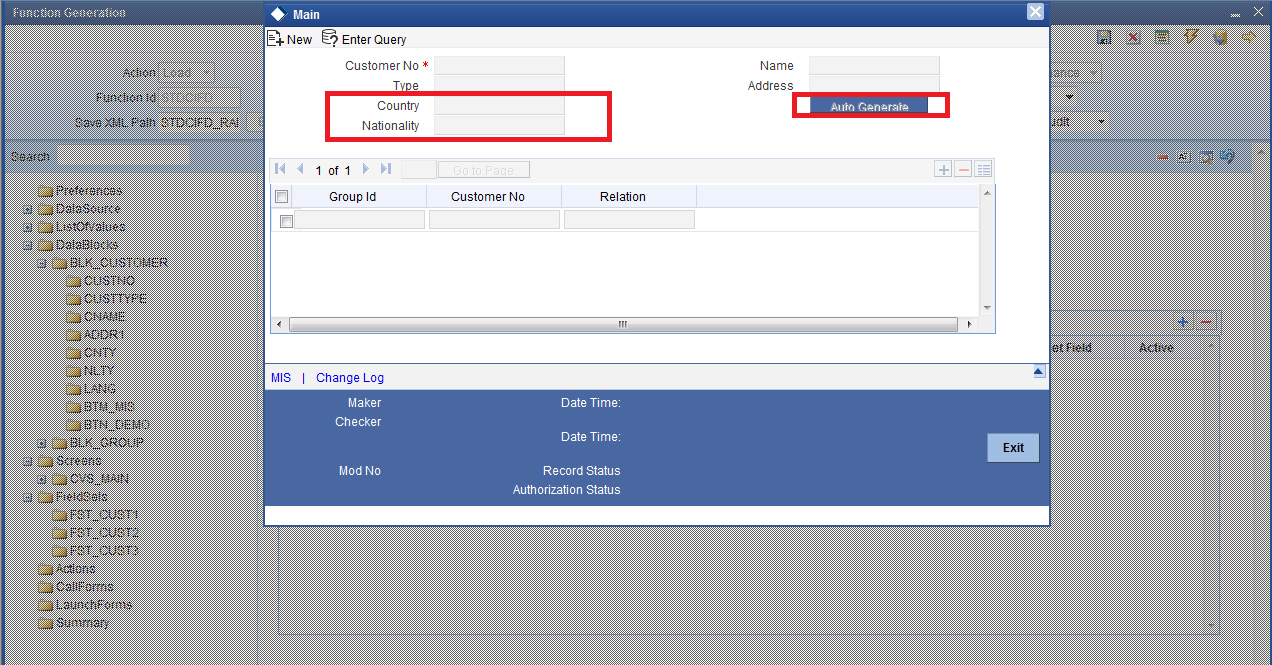Click the Nationality input field

pos(499,126)
